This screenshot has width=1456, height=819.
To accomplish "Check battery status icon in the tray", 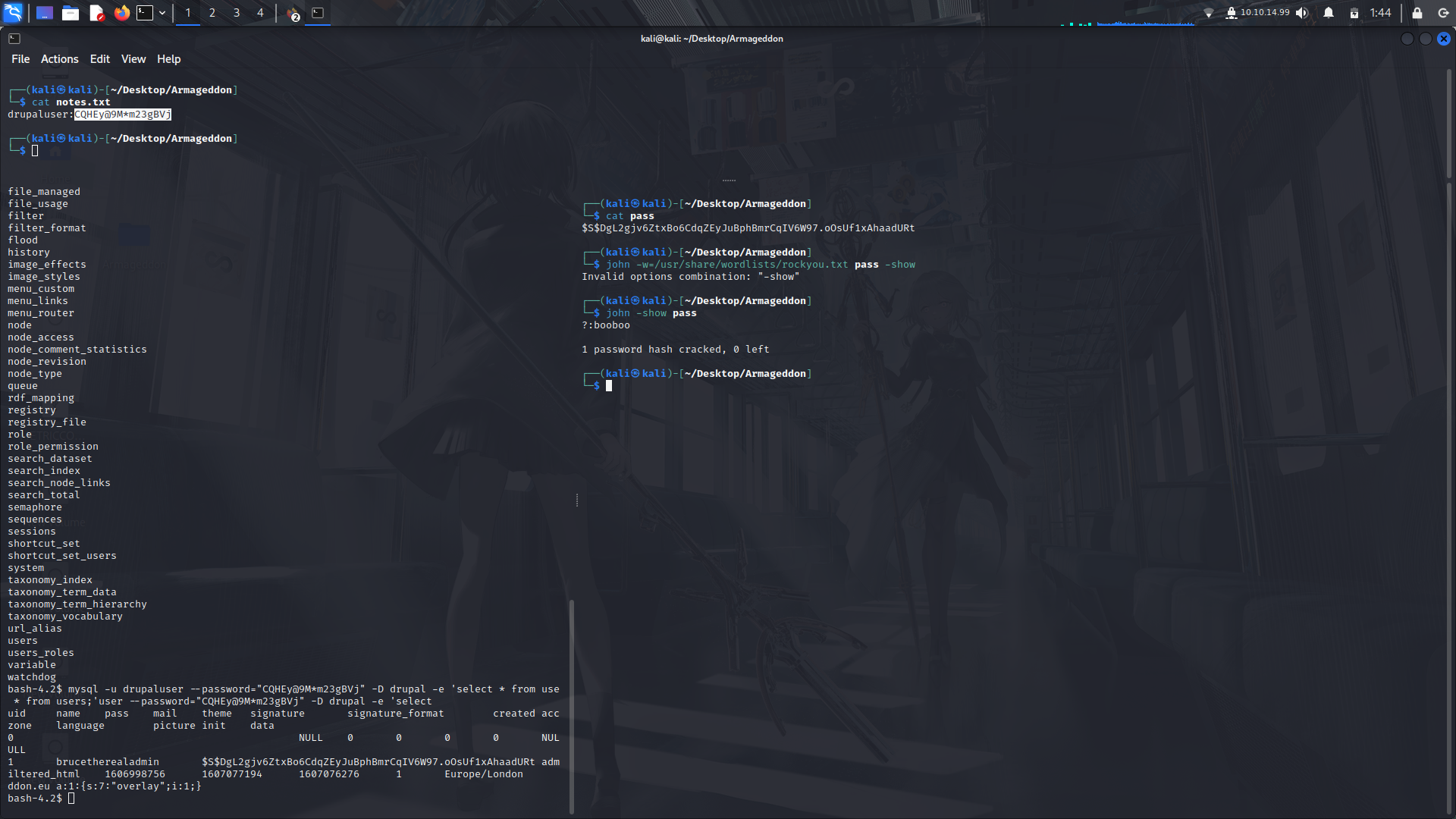I will 1354,12.
